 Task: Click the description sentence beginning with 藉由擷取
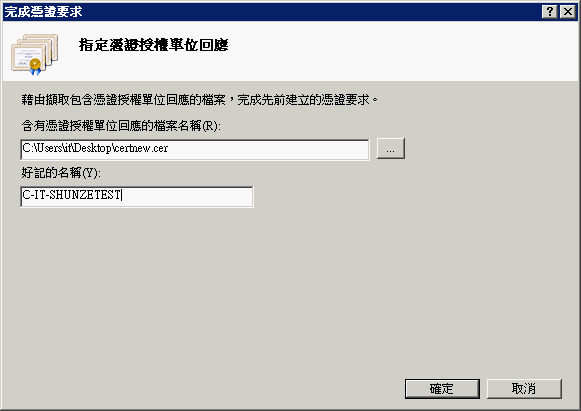coord(199,100)
